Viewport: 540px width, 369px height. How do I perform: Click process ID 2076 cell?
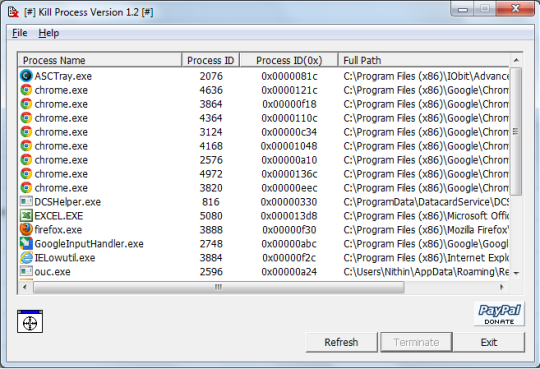click(x=211, y=76)
